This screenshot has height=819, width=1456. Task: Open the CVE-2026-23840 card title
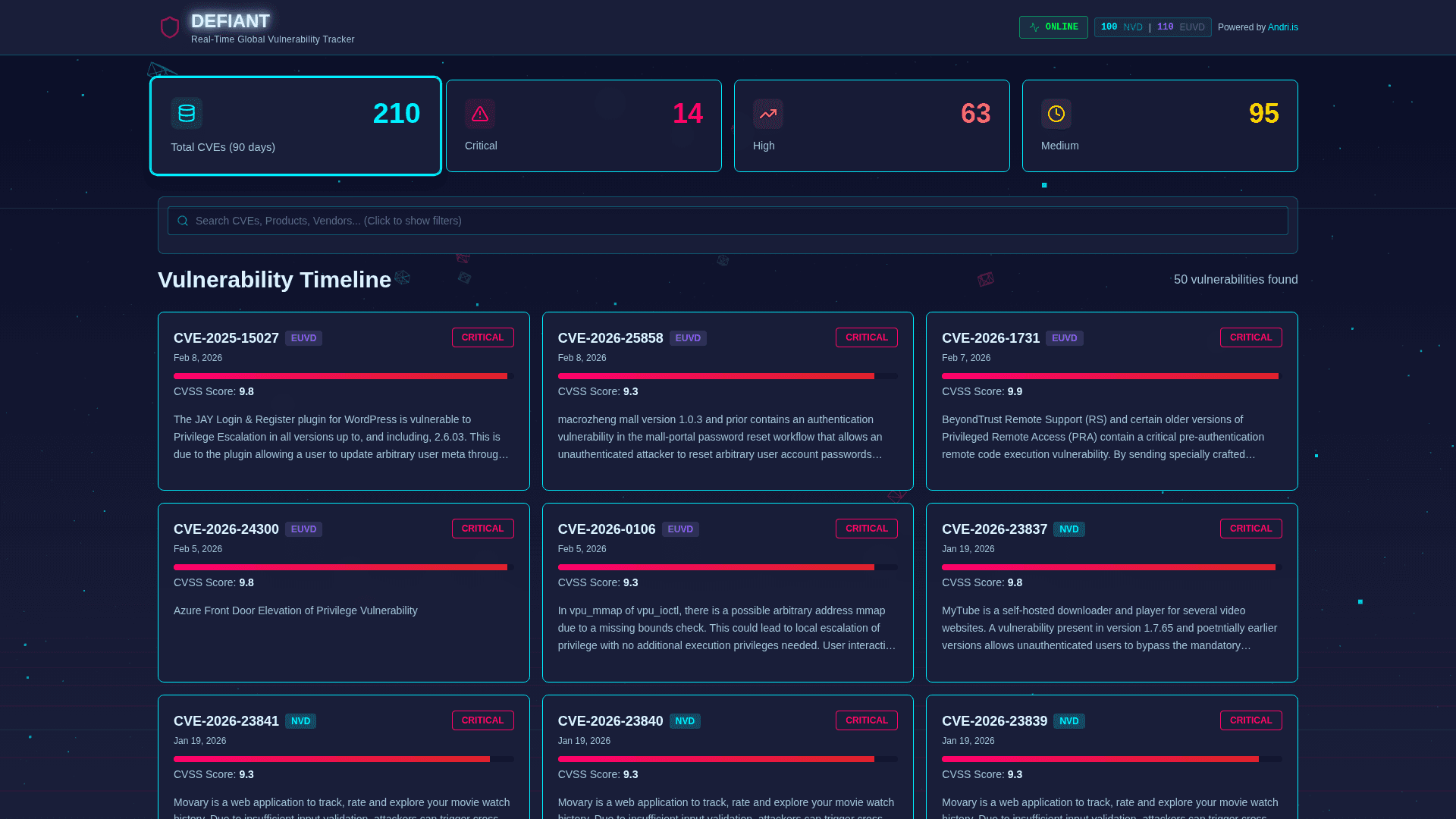pos(610,721)
